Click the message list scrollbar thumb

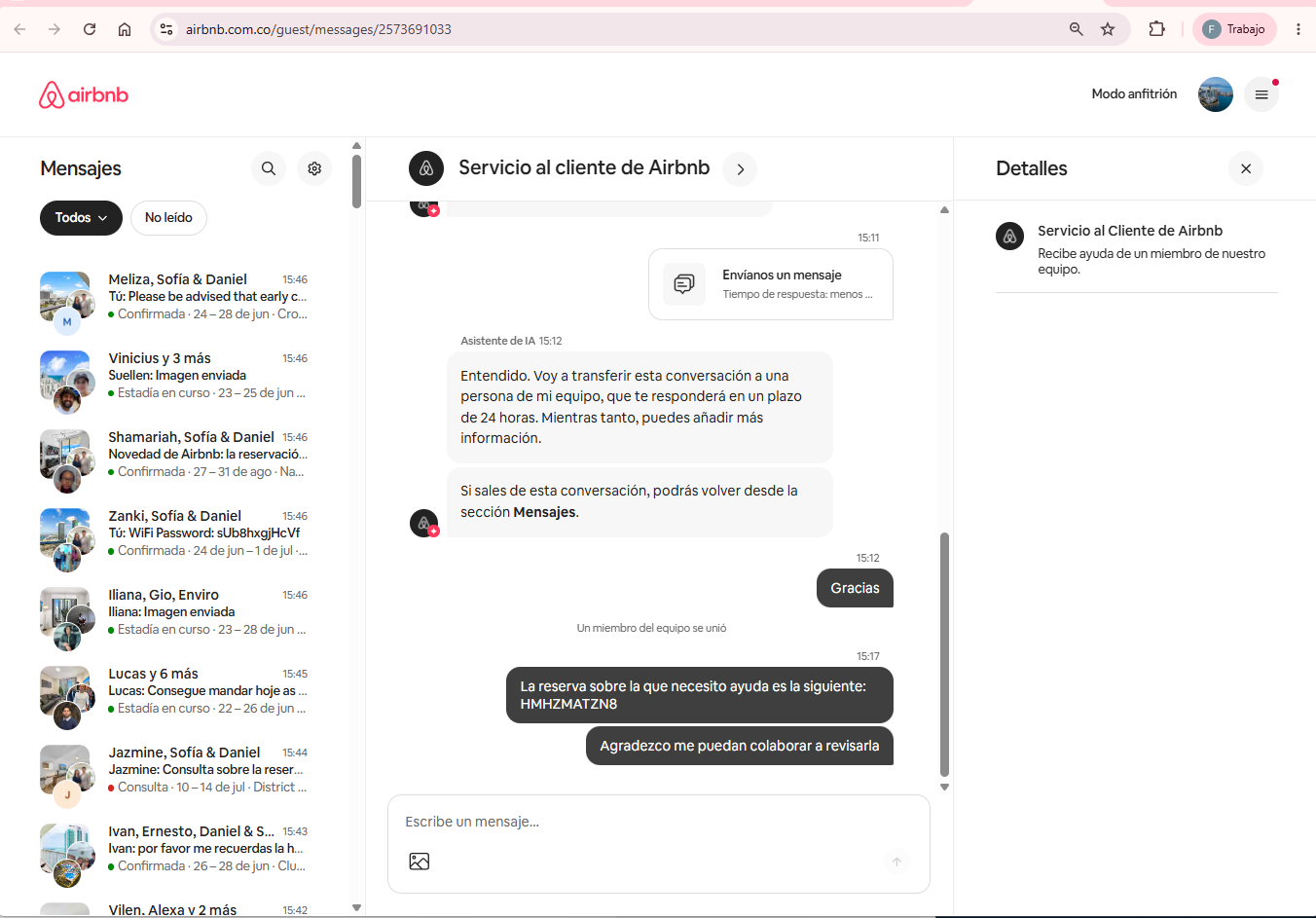pyautogui.click(x=356, y=181)
